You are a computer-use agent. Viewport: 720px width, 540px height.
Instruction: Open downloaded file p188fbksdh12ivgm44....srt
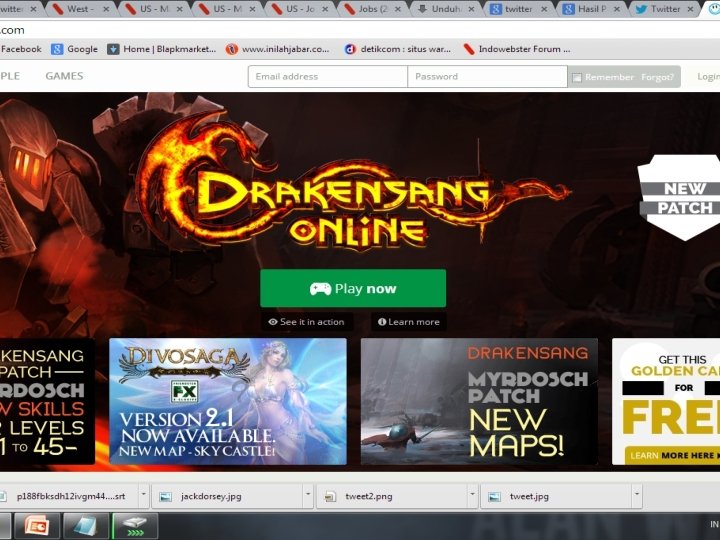pyautogui.click(x=70, y=496)
